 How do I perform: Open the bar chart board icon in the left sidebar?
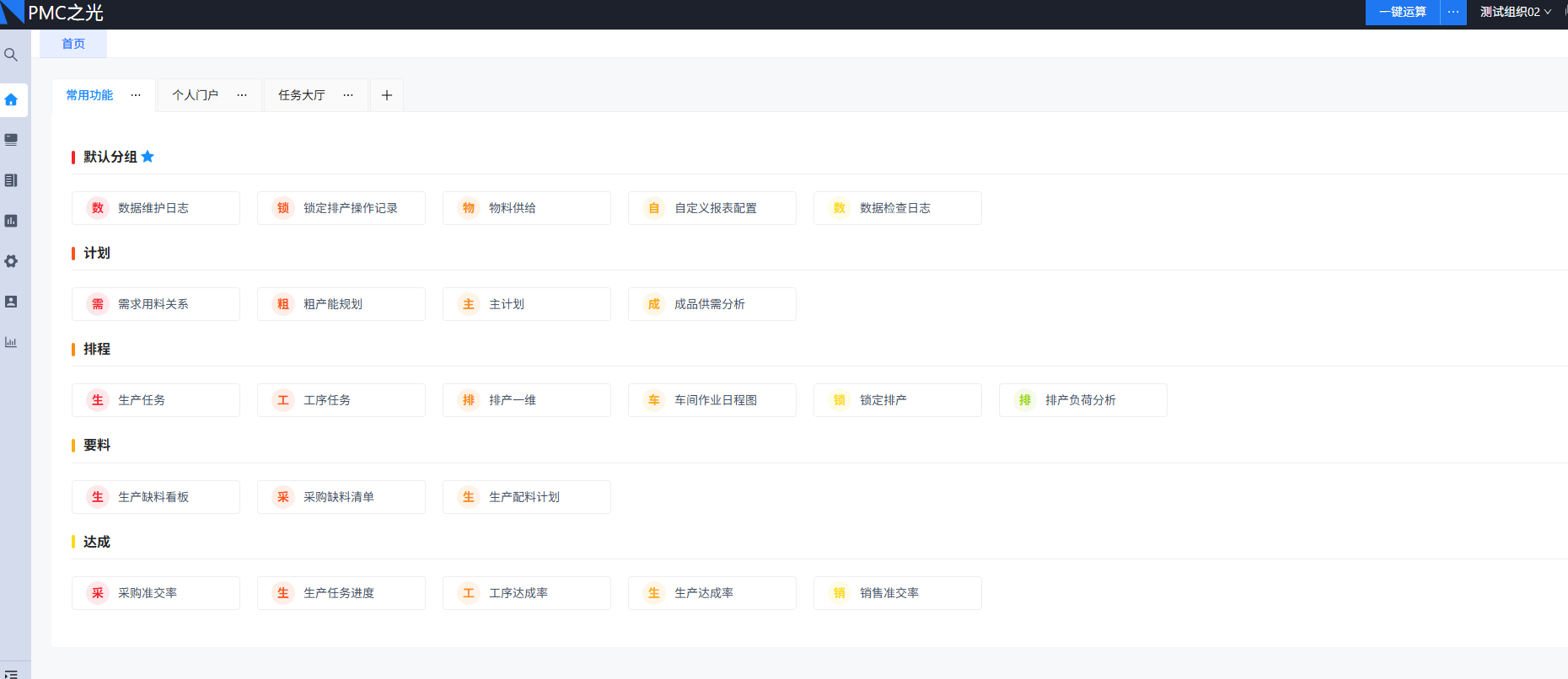[11, 221]
